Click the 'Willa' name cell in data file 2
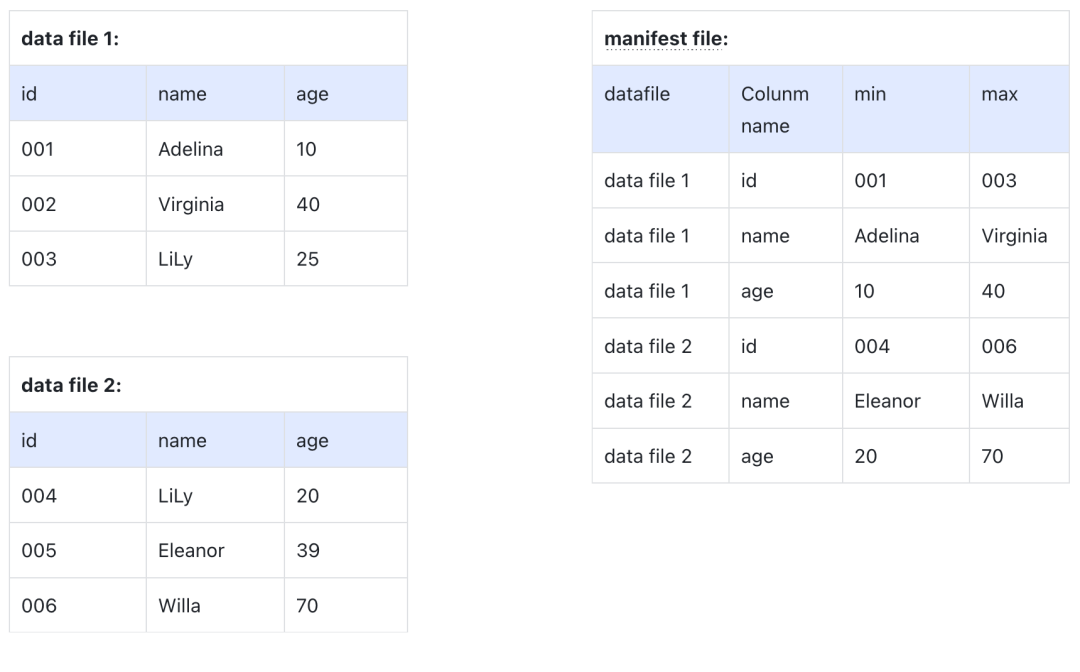The image size is (1080, 672). 179,605
